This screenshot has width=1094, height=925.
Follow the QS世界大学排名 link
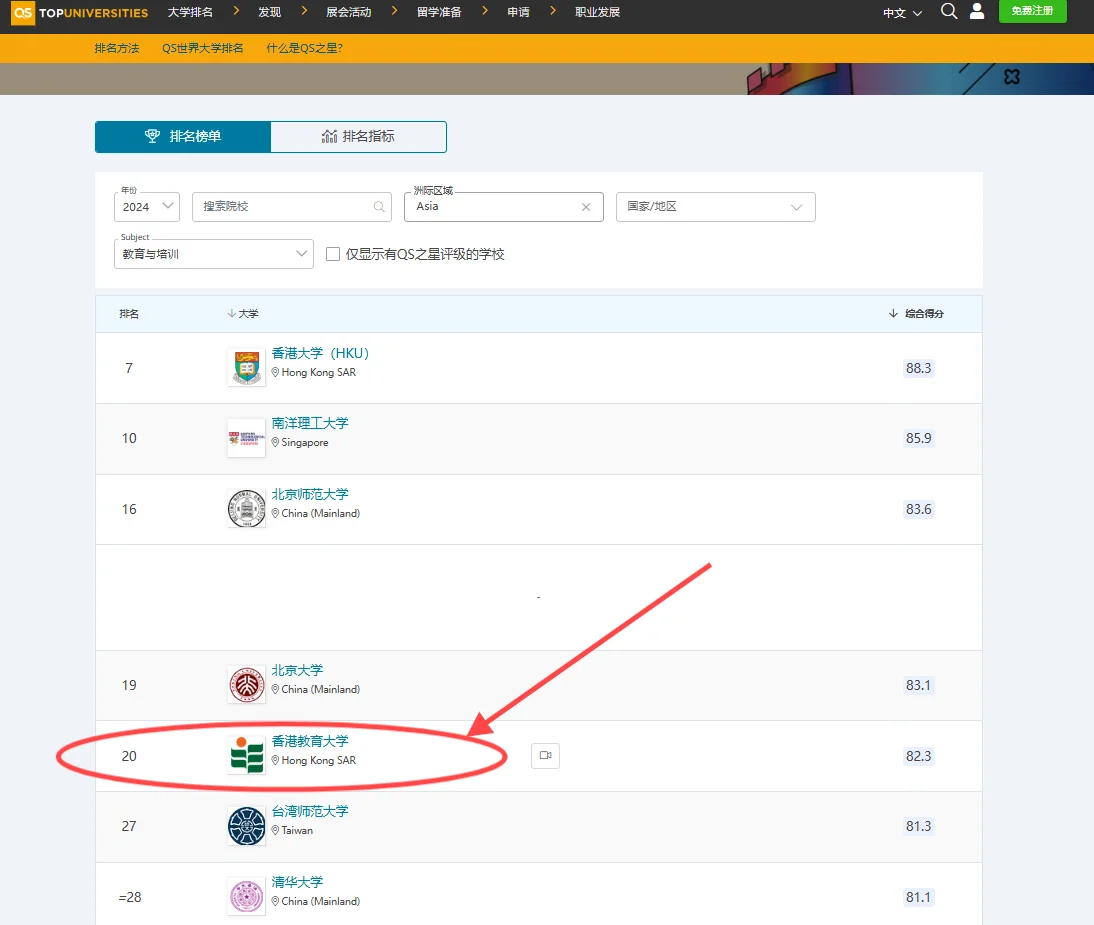click(x=202, y=48)
